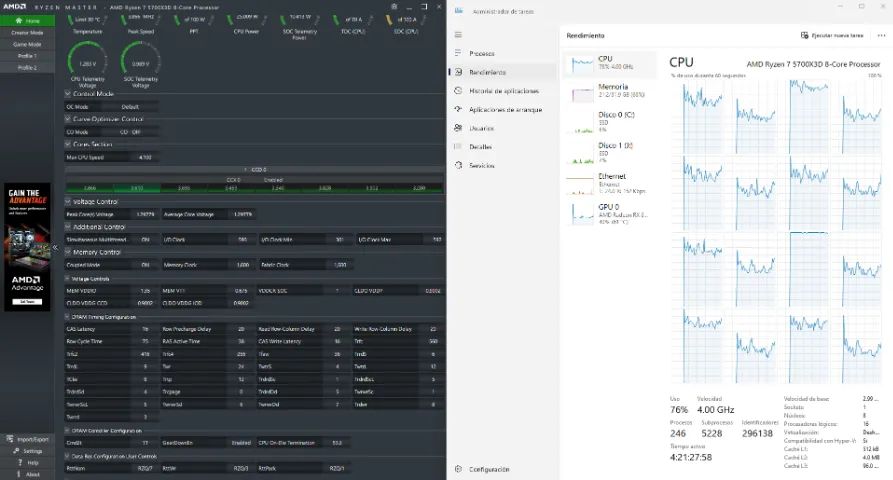893x480 pixels.
Task: Open Procesos in Task Manager
Action: pos(501,53)
